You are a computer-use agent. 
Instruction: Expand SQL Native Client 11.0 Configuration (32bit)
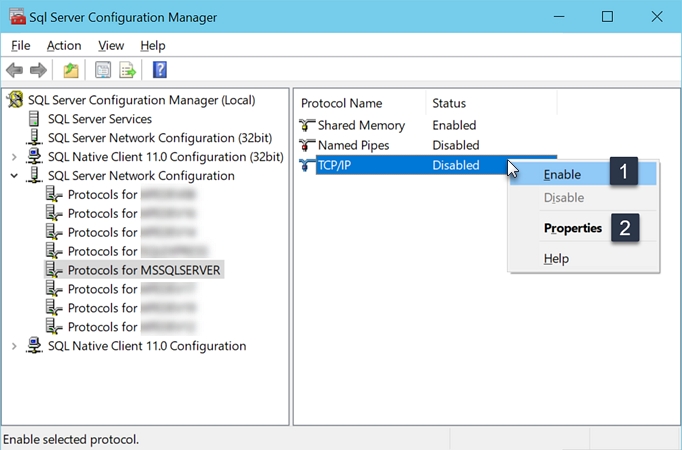pos(14,157)
